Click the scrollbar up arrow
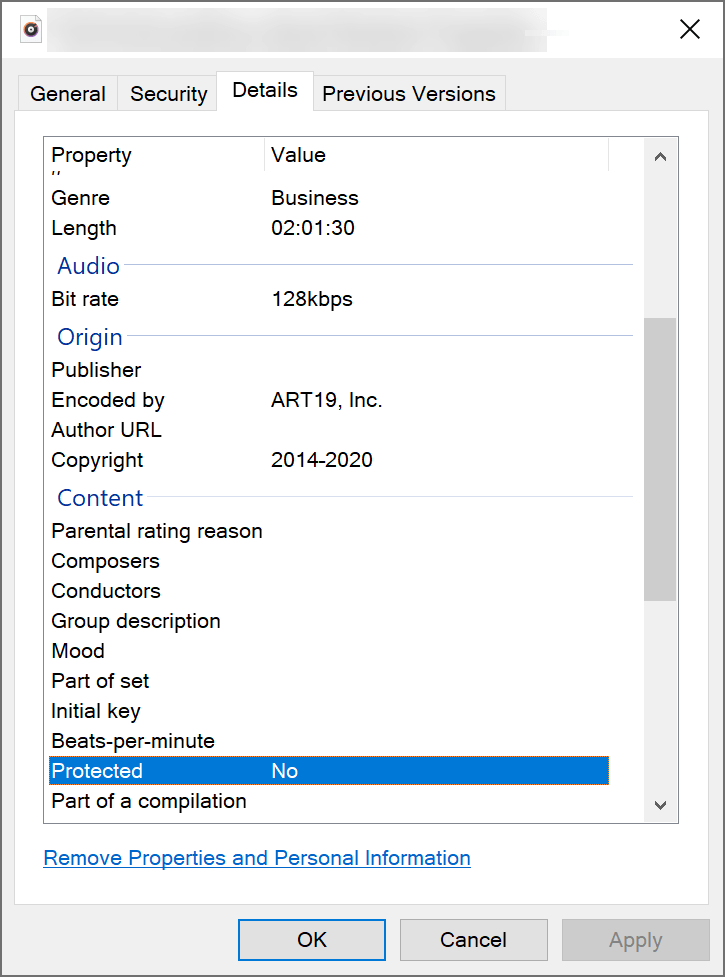Viewport: 725px width, 977px height. 660,156
